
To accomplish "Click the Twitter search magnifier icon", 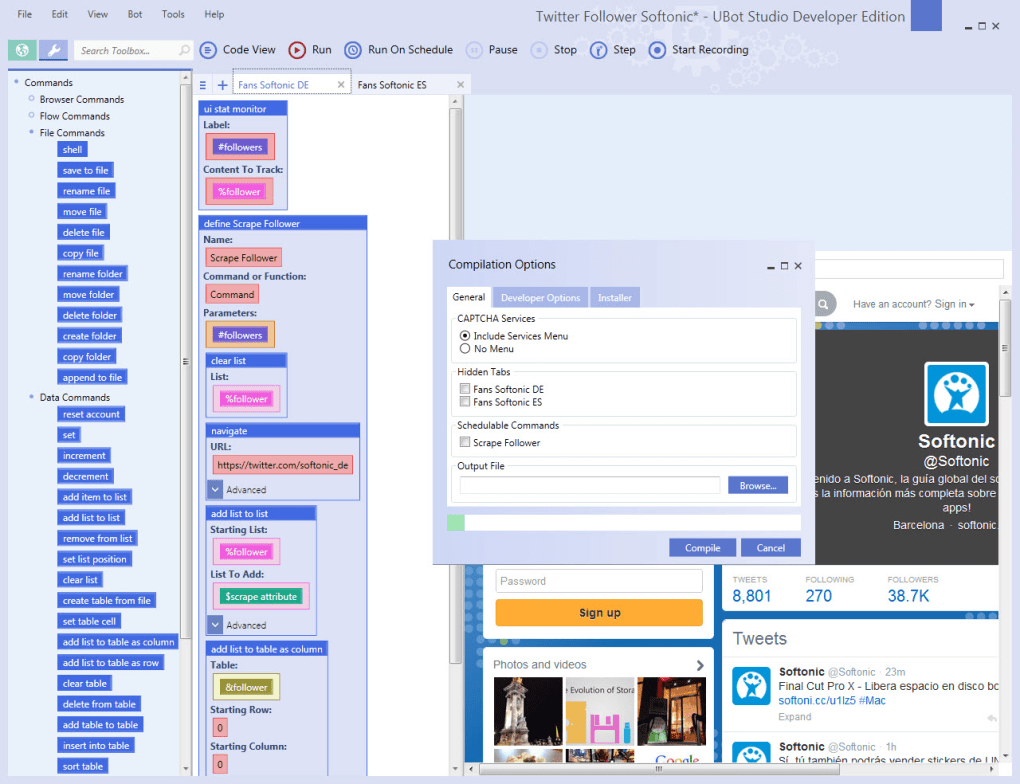I will (x=824, y=304).
